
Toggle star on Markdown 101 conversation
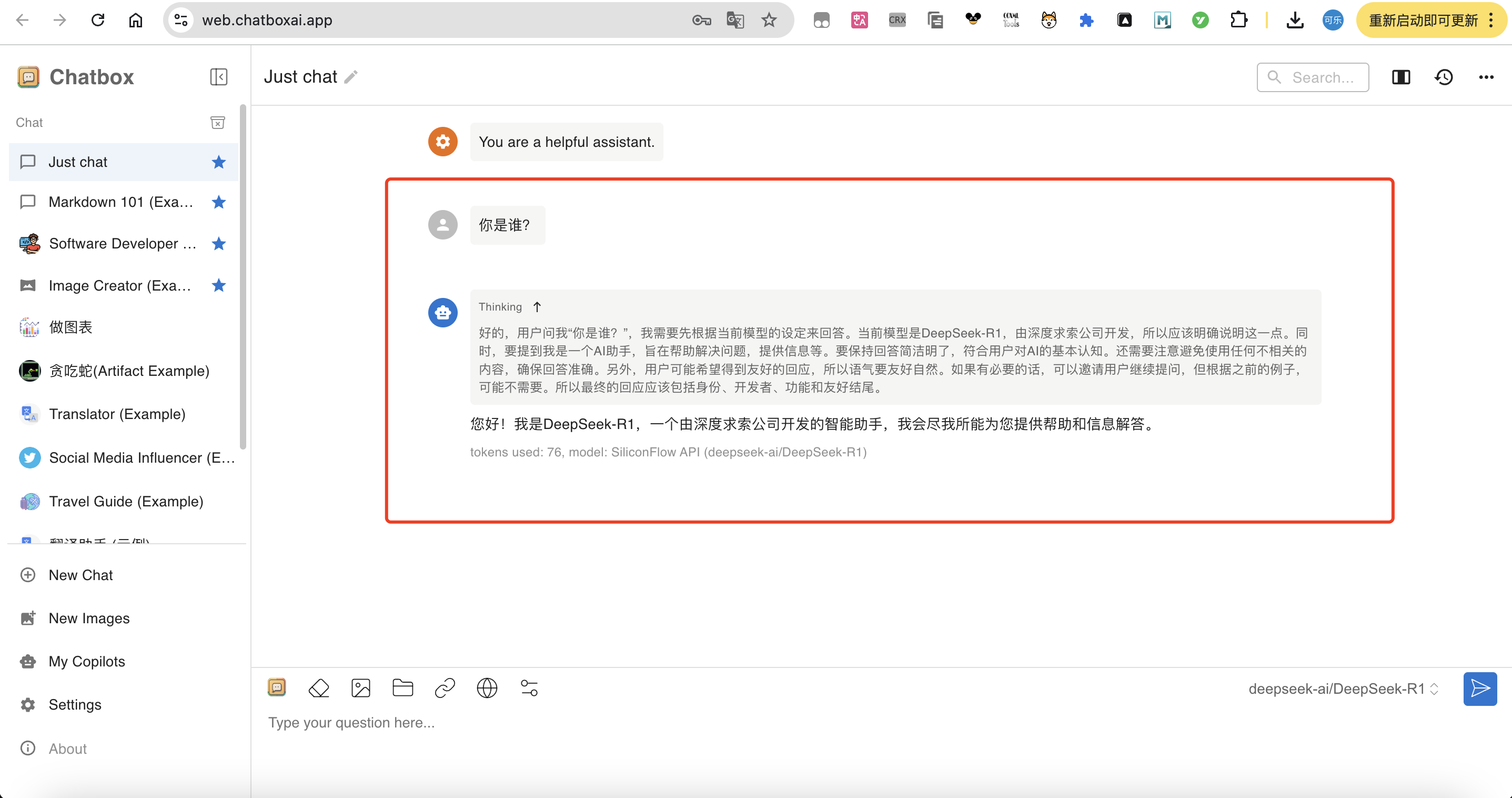click(219, 202)
